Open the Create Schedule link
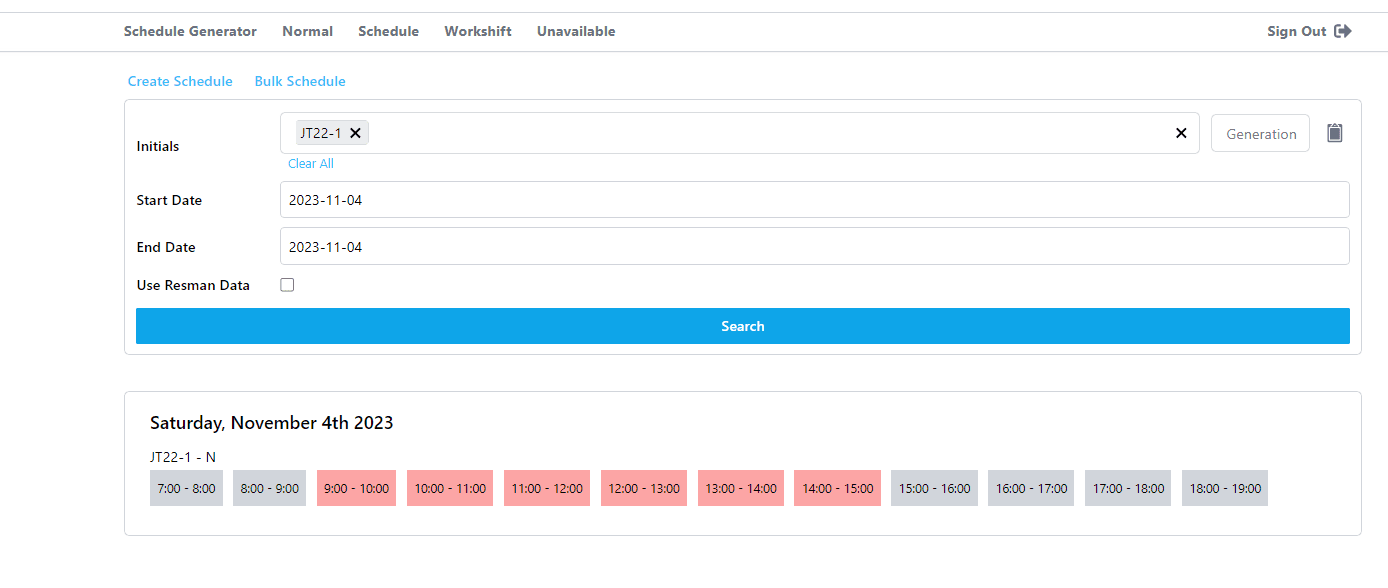Screen dimensions: 1388x588 (x=180, y=81)
